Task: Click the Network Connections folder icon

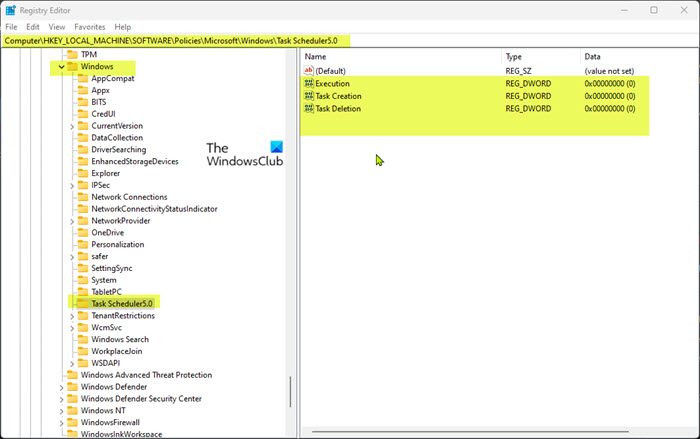Action: (x=83, y=197)
